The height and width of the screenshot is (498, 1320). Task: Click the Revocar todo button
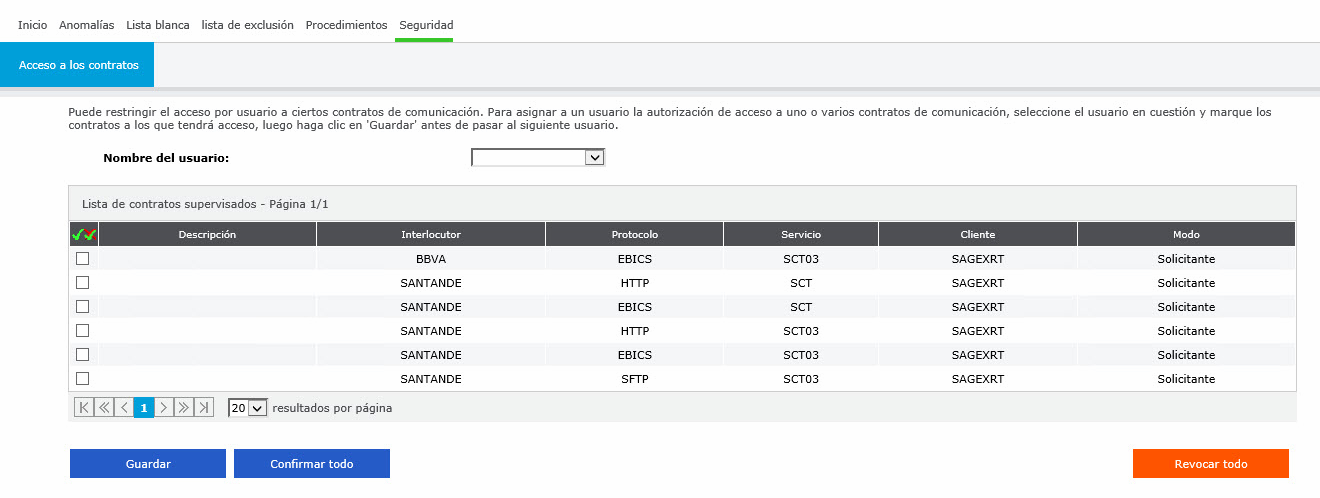[x=1210, y=464]
